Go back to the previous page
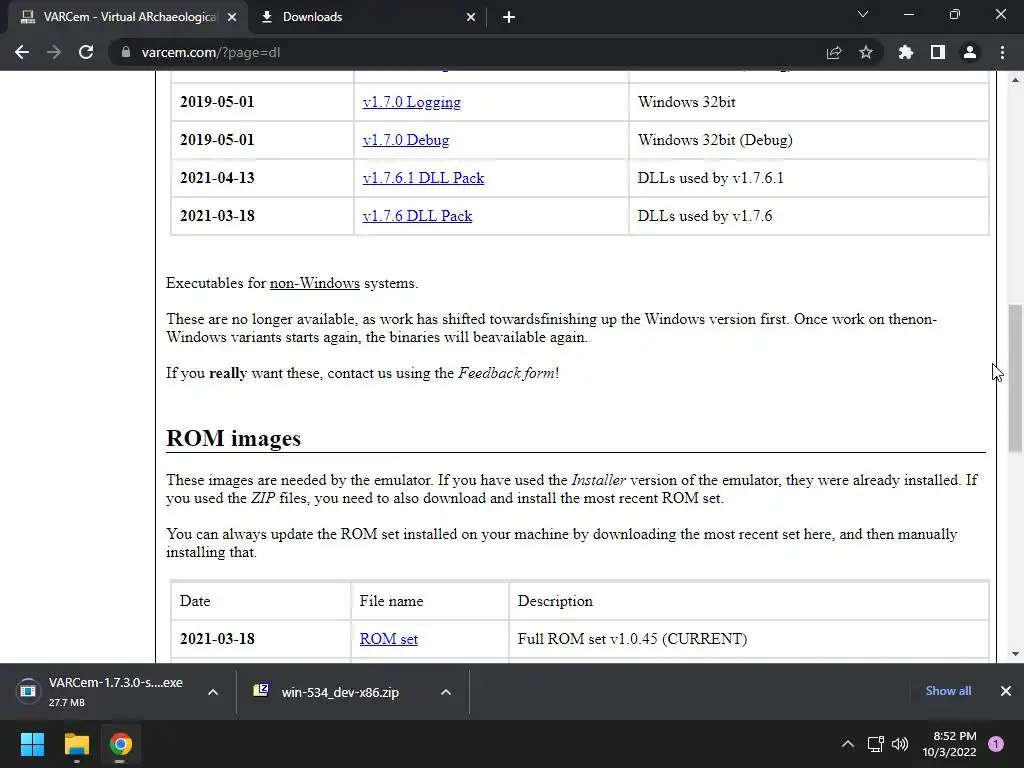 [x=22, y=52]
